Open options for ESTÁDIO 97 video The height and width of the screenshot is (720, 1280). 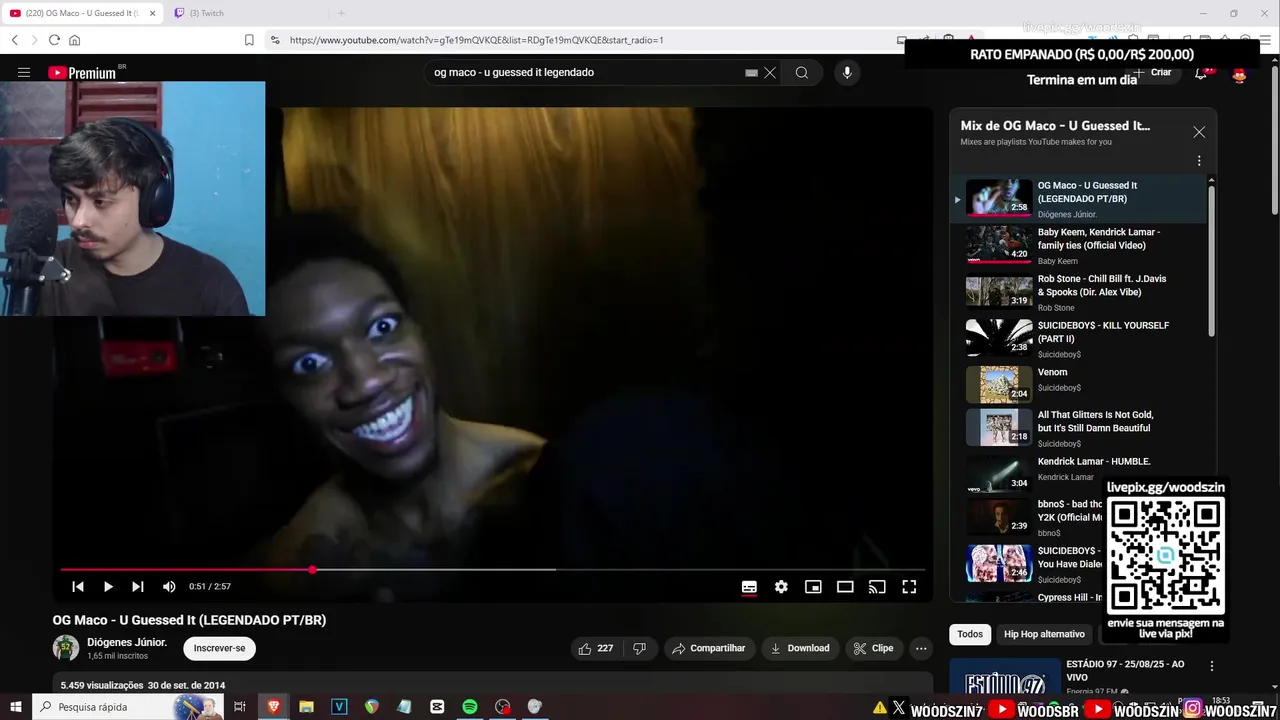[1211, 666]
